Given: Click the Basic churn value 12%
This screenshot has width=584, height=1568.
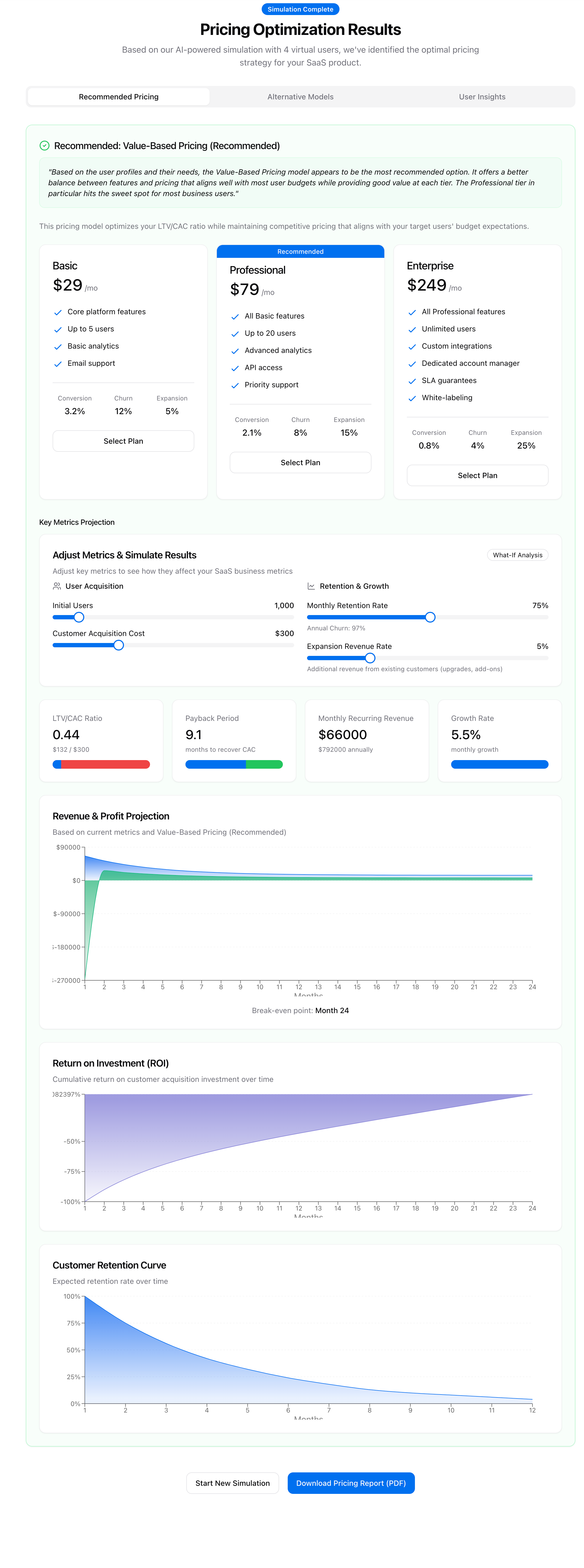Looking at the screenshot, I should [x=123, y=411].
